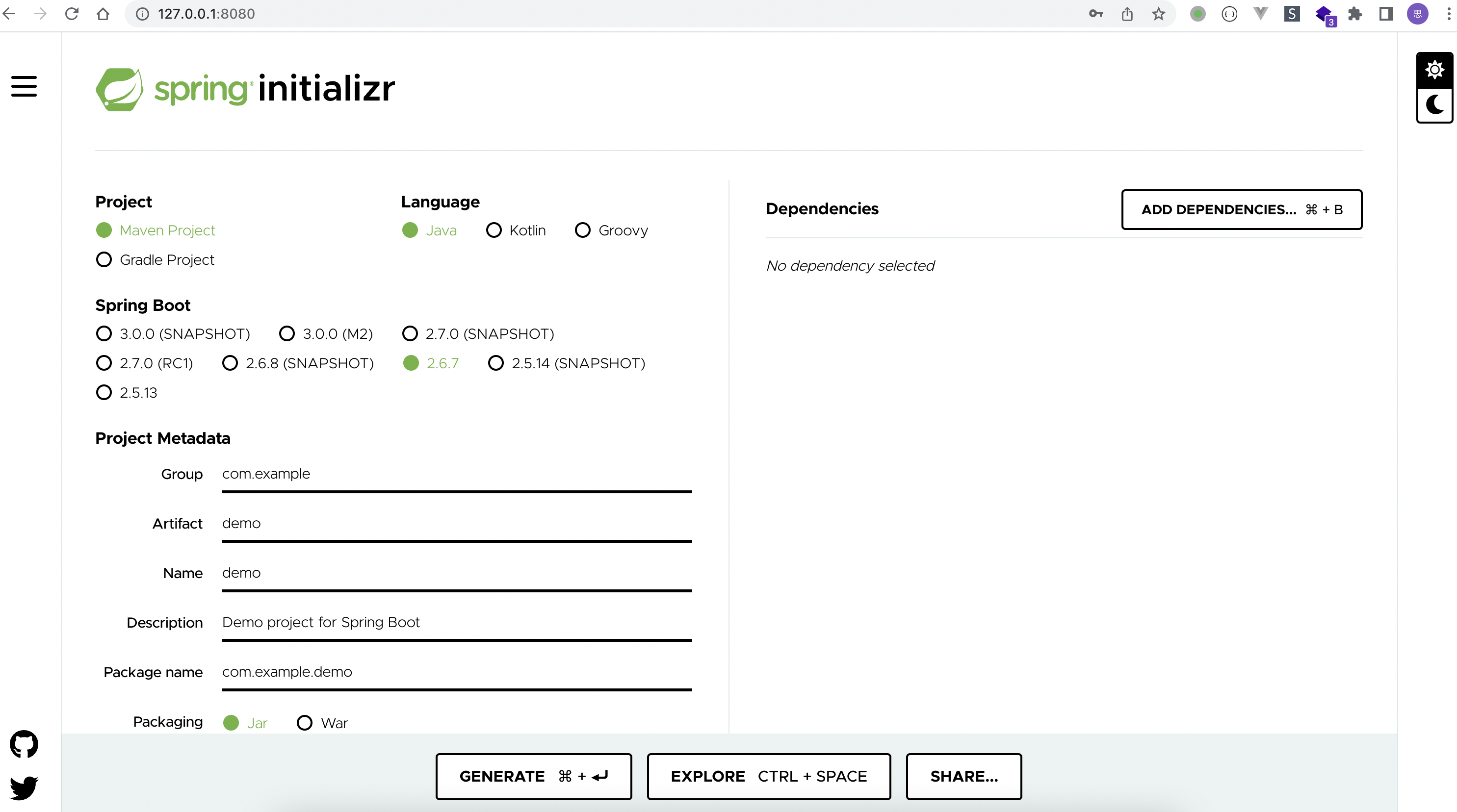1457x812 pixels.
Task: Switch to light theme sun icon
Action: pyautogui.click(x=1434, y=70)
